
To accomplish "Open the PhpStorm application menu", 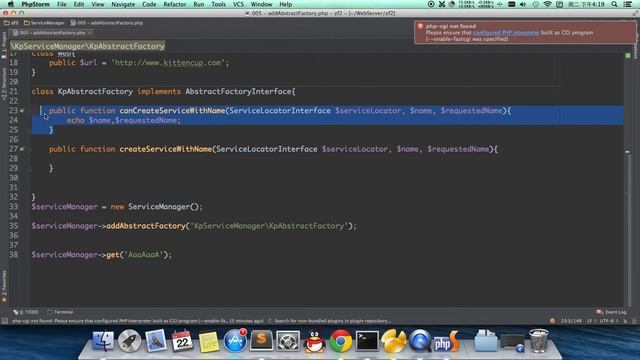I will (x=36, y=4).
